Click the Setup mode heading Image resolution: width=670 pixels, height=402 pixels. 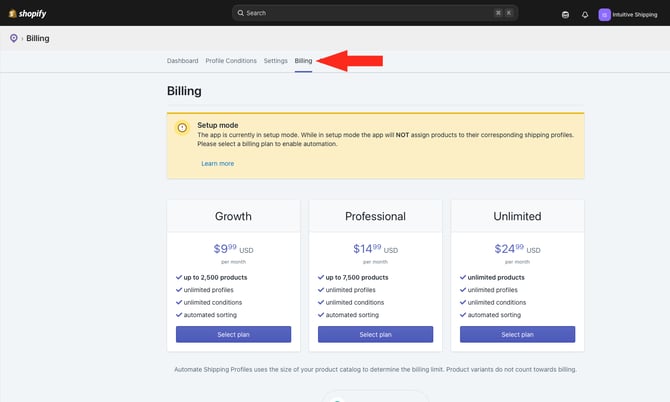(x=217, y=125)
